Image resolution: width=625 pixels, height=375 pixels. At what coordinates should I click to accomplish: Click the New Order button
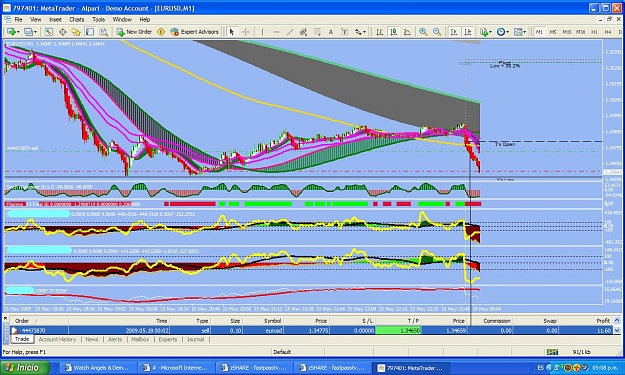[134, 32]
